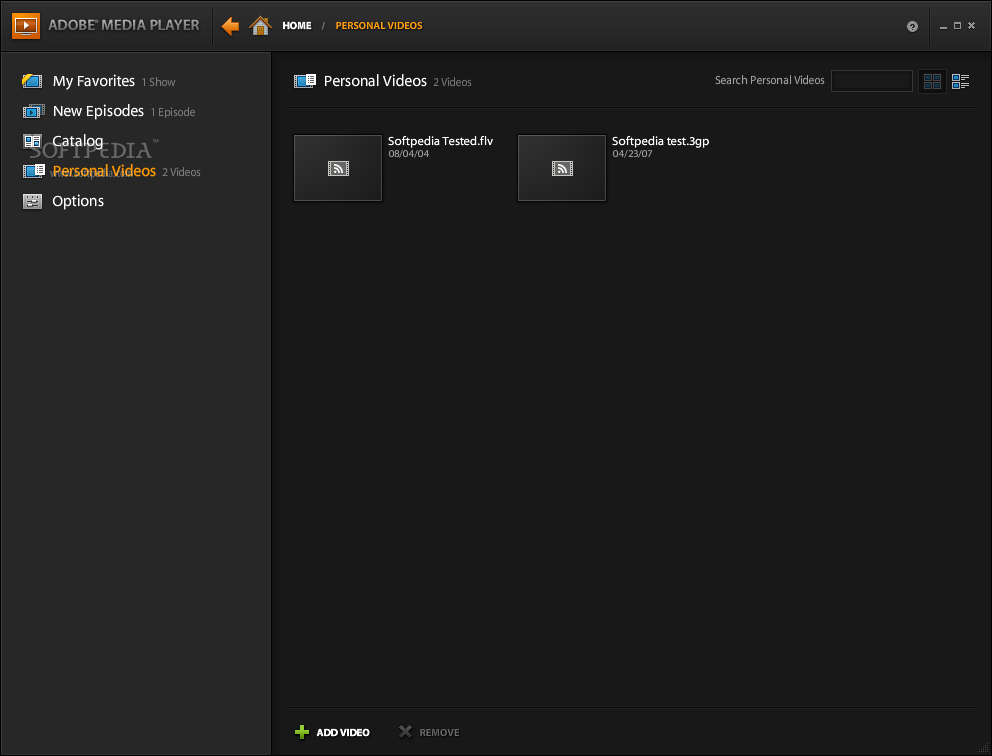Go back with the orange arrow
Screen dimensions: 992x756
tap(230, 26)
